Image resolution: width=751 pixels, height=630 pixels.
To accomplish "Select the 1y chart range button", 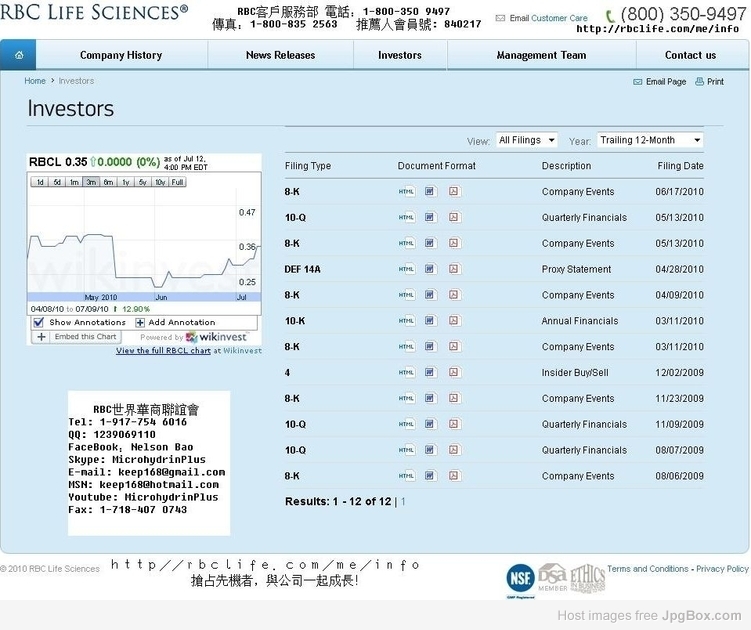I will 125,182.
